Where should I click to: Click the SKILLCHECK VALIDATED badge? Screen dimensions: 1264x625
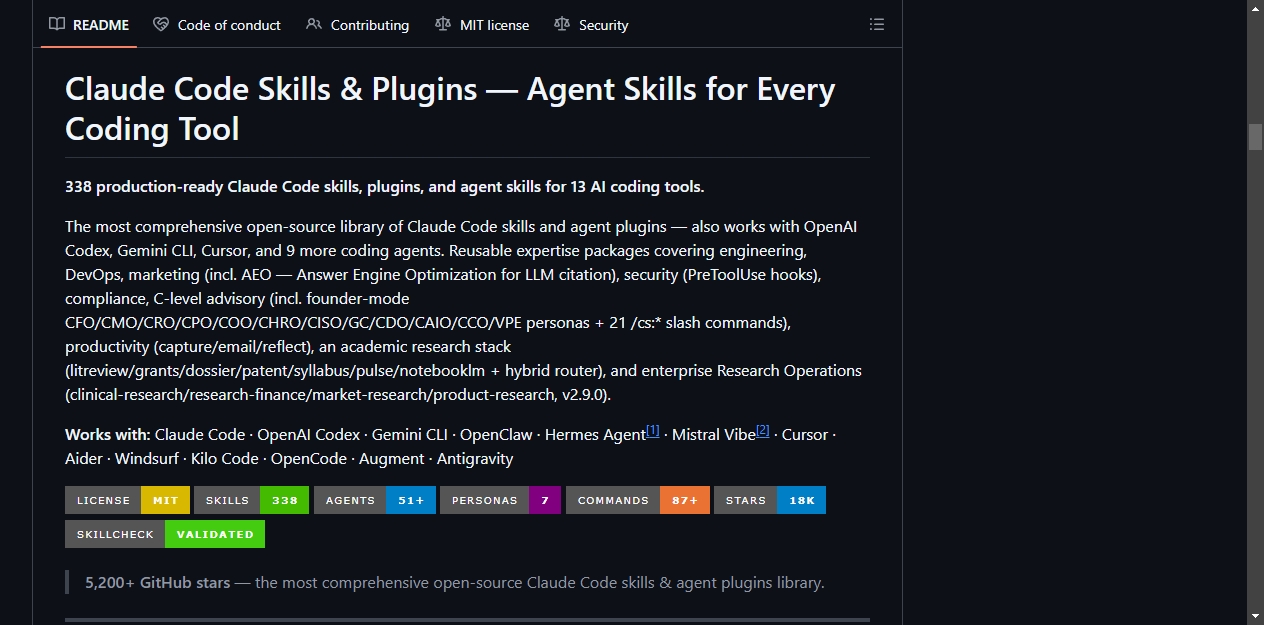click(165, 534)
